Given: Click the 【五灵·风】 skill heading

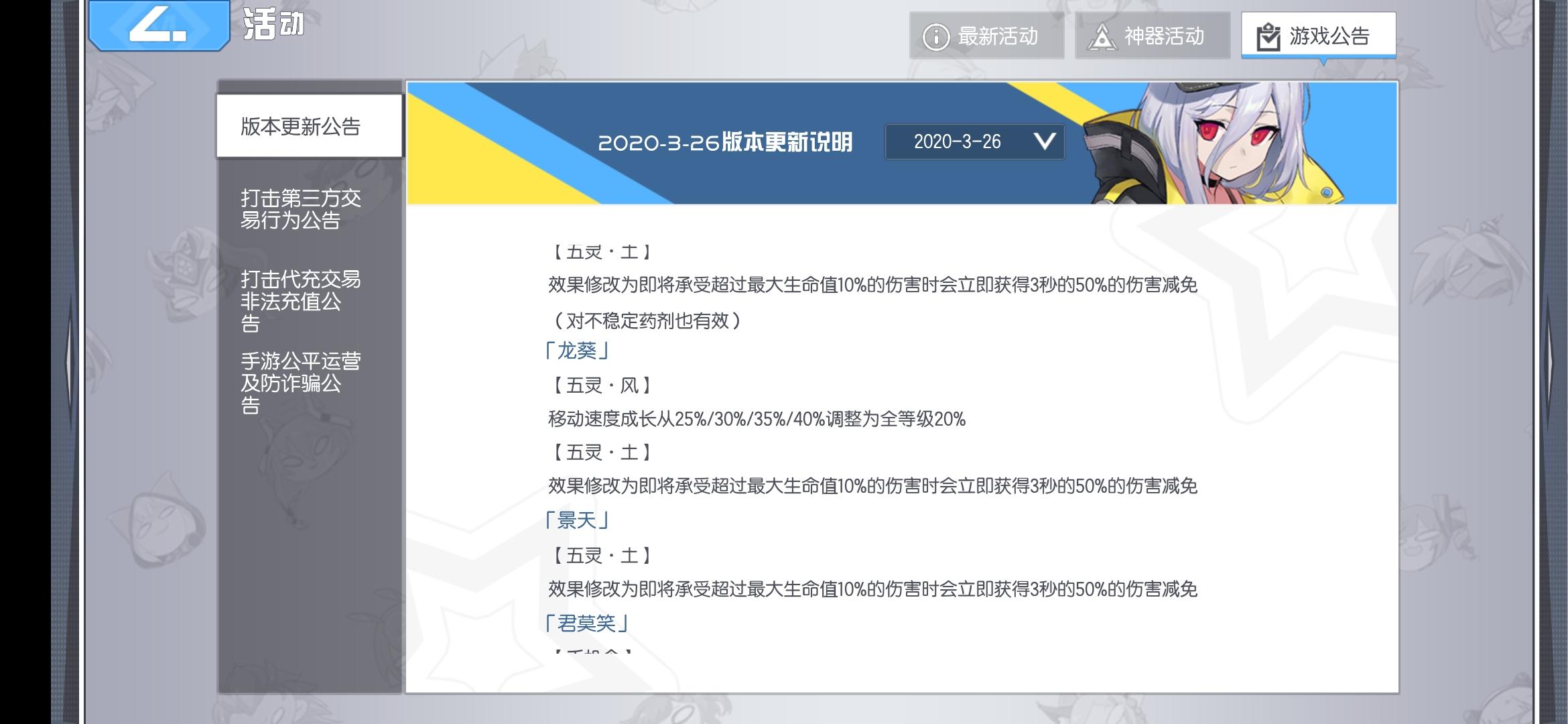Looking at the screenshot, I should click(x=601, y=385).
